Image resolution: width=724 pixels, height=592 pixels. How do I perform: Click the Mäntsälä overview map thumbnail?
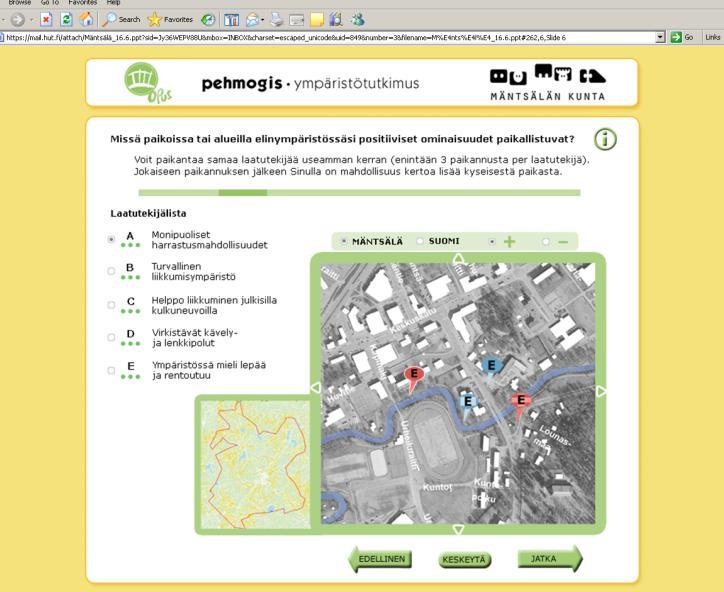255,465
